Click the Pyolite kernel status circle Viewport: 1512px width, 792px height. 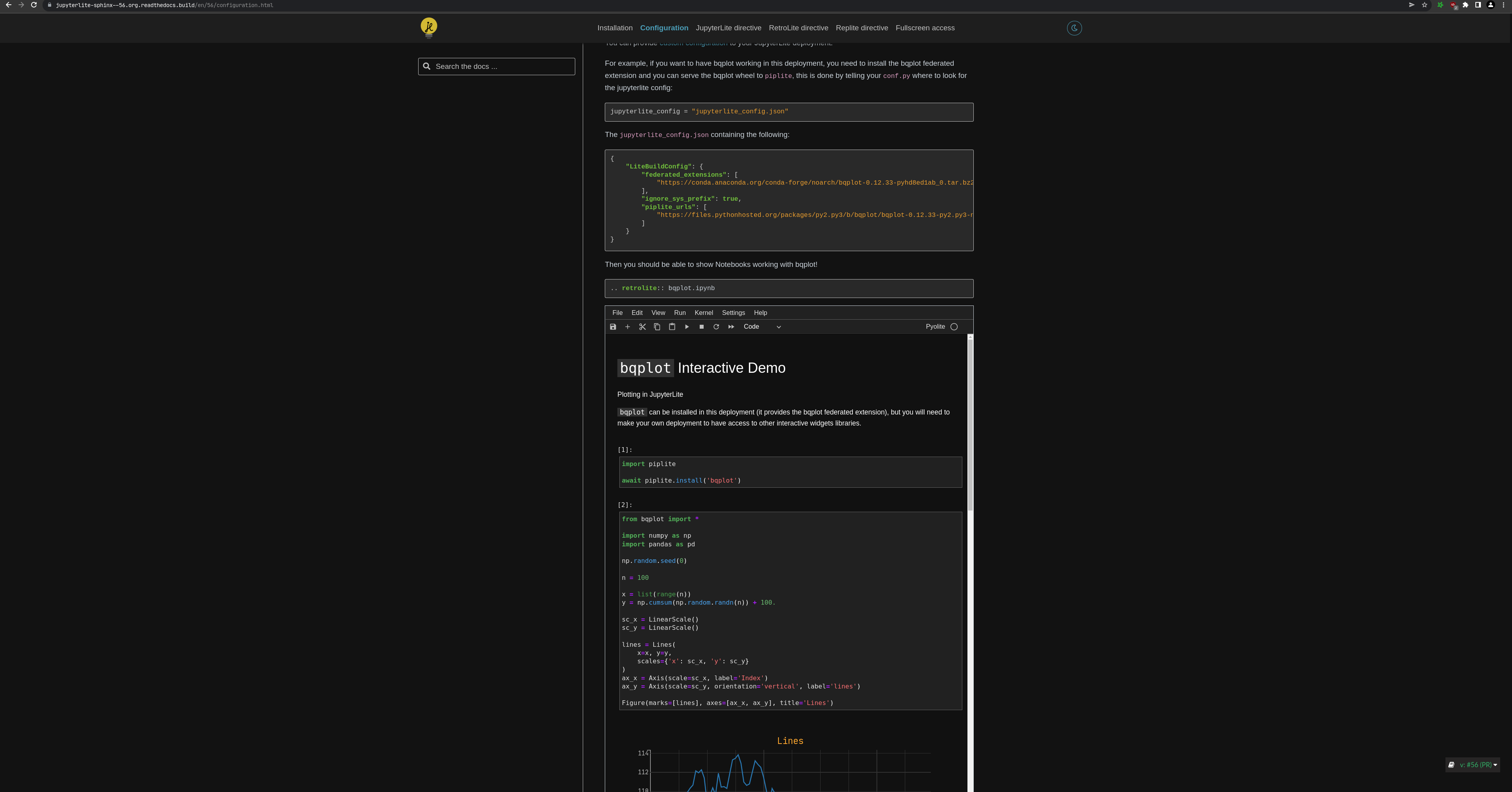click(x=954, y=327)
